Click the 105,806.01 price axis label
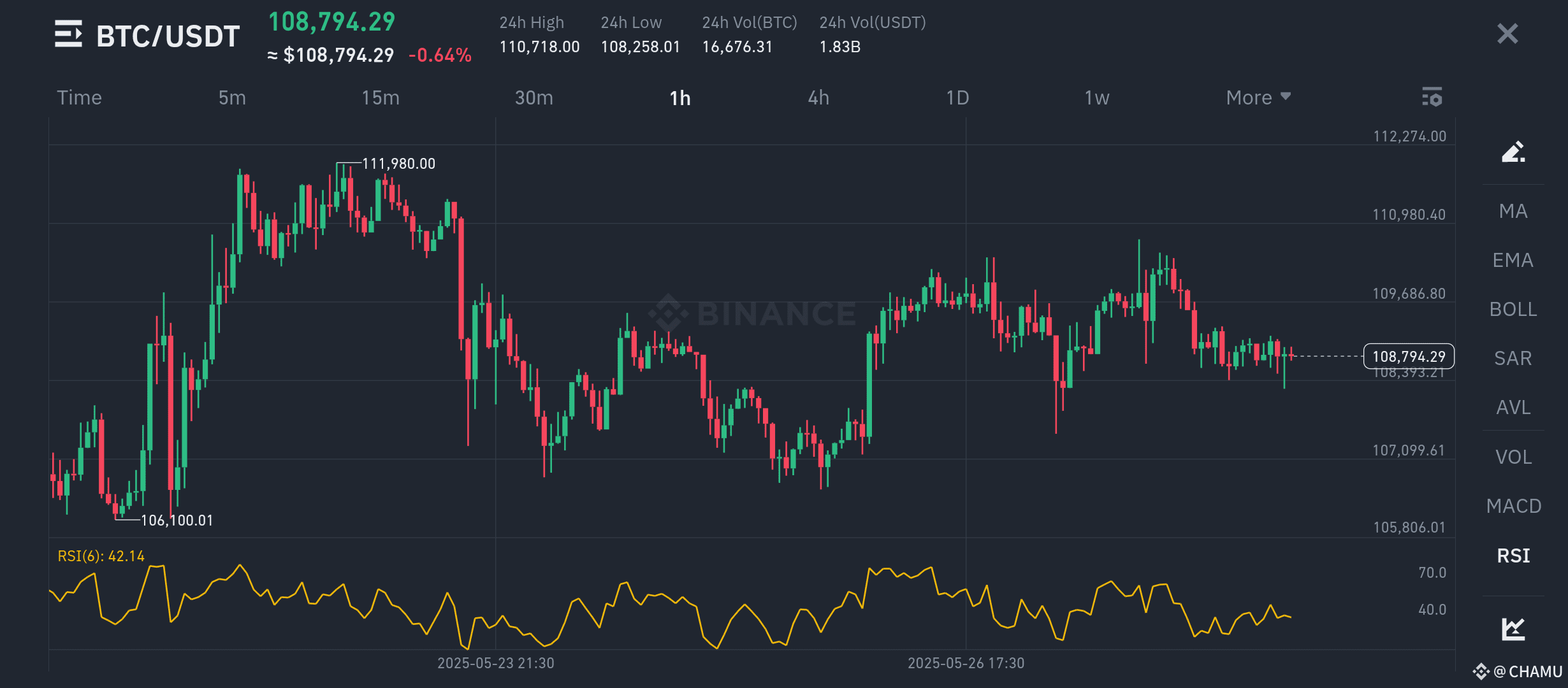Viewport: 1568px width, 688px height. point(1409,527)
